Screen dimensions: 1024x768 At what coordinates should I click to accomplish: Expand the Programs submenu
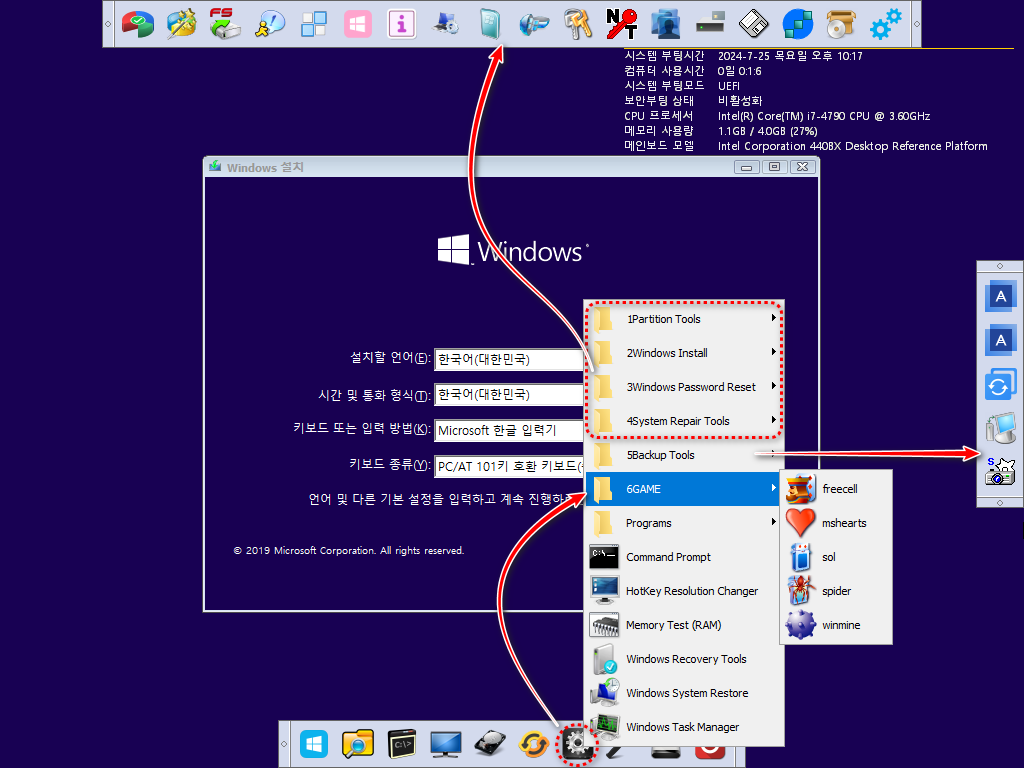[684, 522]
